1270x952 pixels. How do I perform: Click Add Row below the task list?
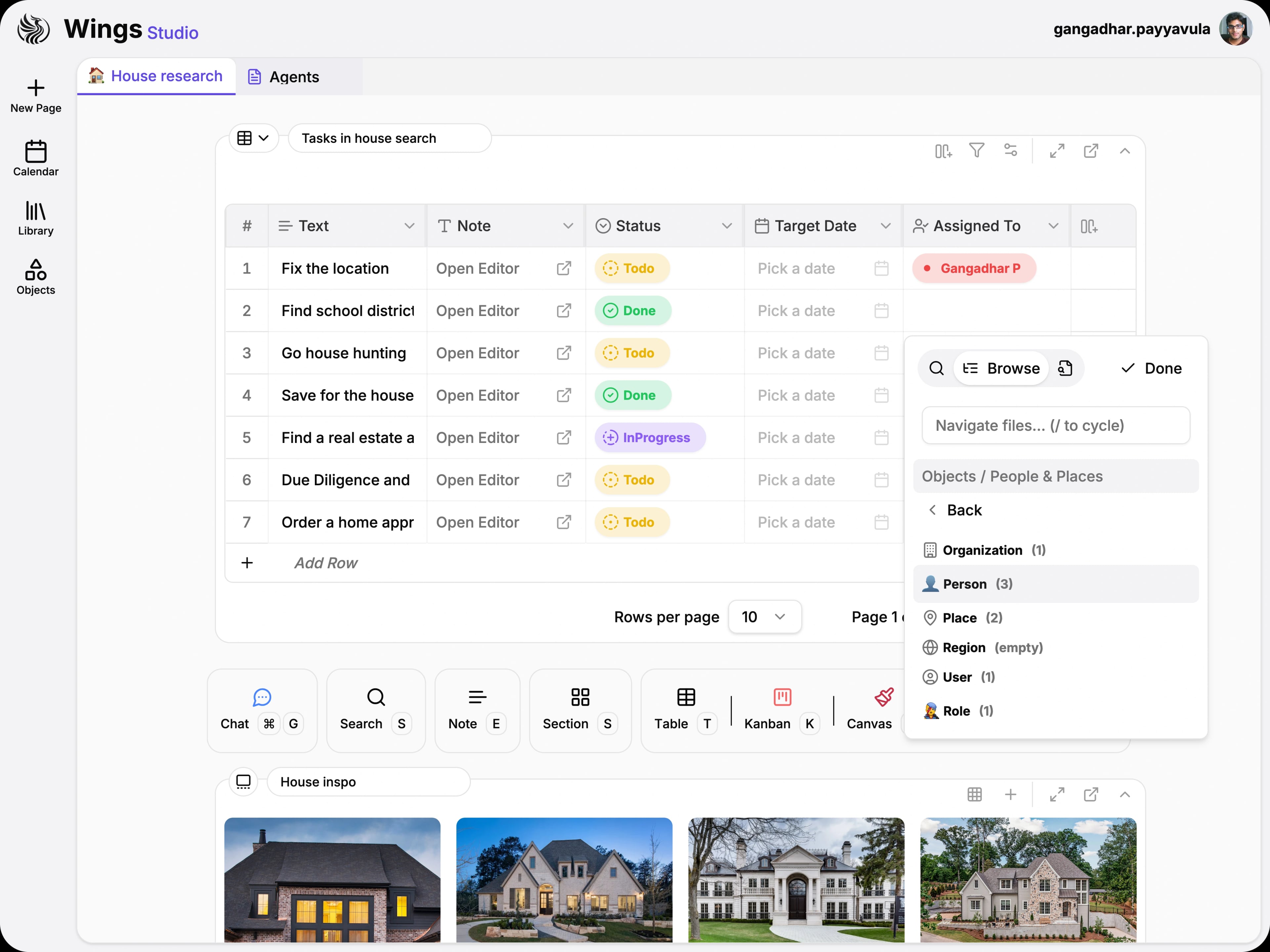tap(325, 563)
